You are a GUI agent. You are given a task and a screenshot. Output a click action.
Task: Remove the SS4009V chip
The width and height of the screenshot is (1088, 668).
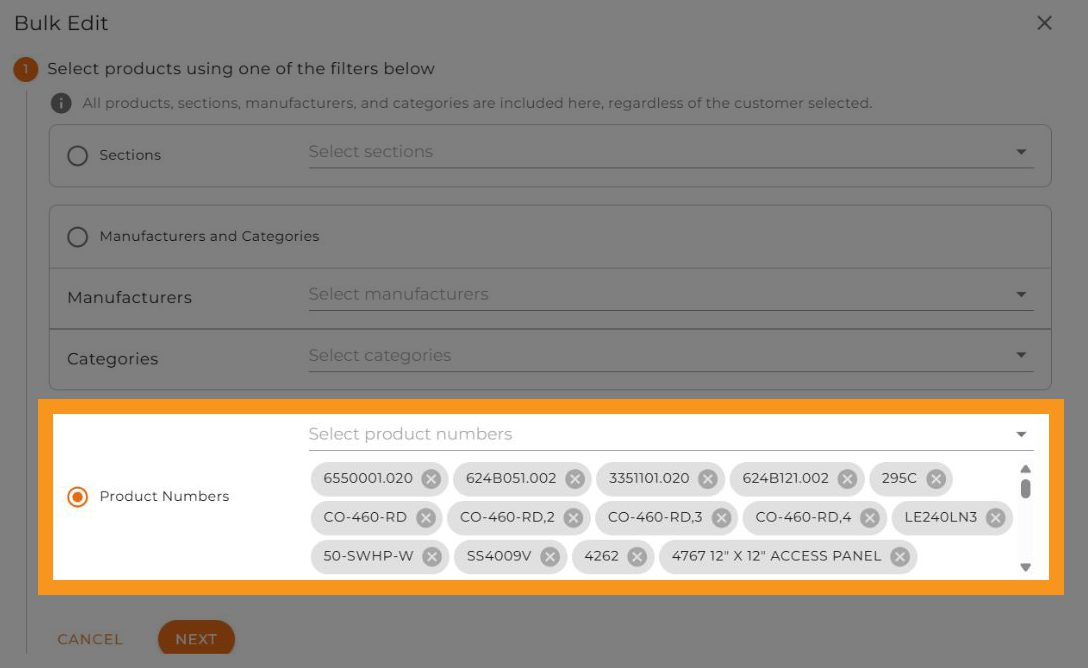click(549, 557)
